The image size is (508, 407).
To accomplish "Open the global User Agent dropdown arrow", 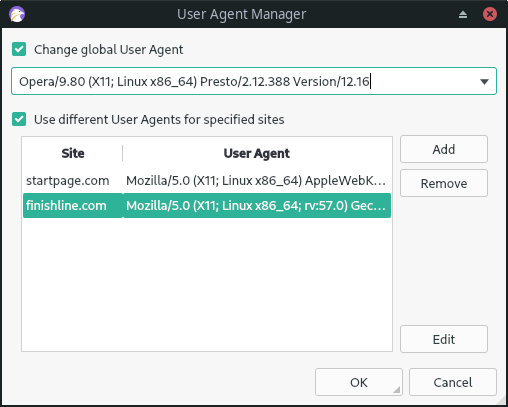I will click(484, 81).
